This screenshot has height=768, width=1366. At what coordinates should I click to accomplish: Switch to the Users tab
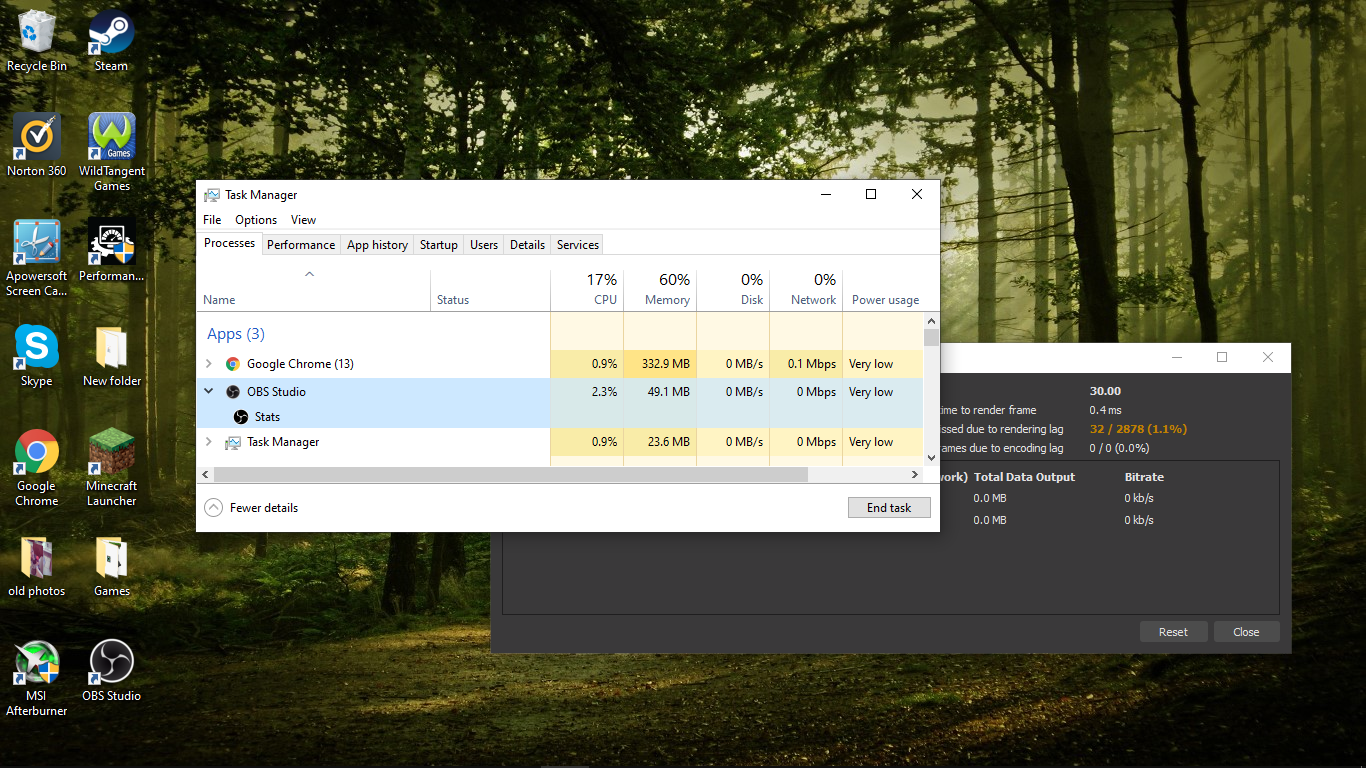point(484,245)
